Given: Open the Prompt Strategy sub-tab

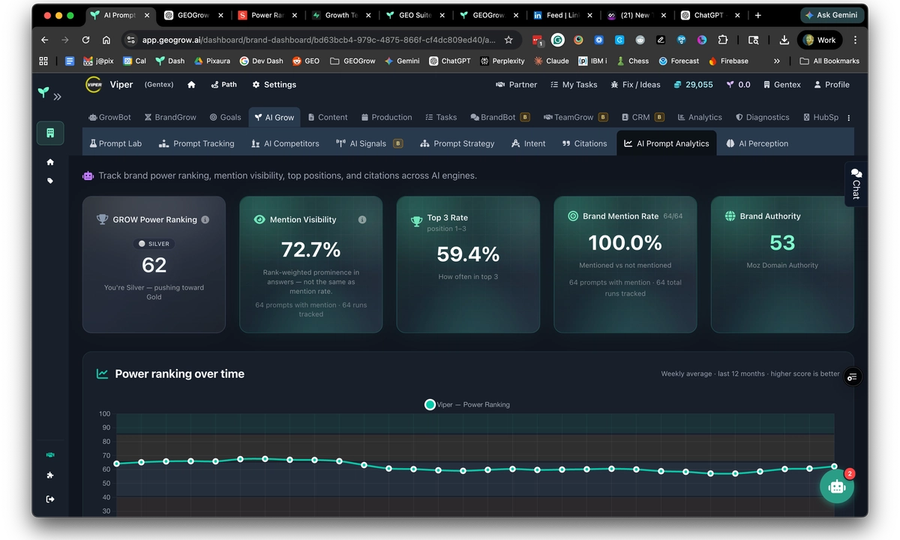Looking at the screenshot, I should pyautogui.click(x=457, y=143).
